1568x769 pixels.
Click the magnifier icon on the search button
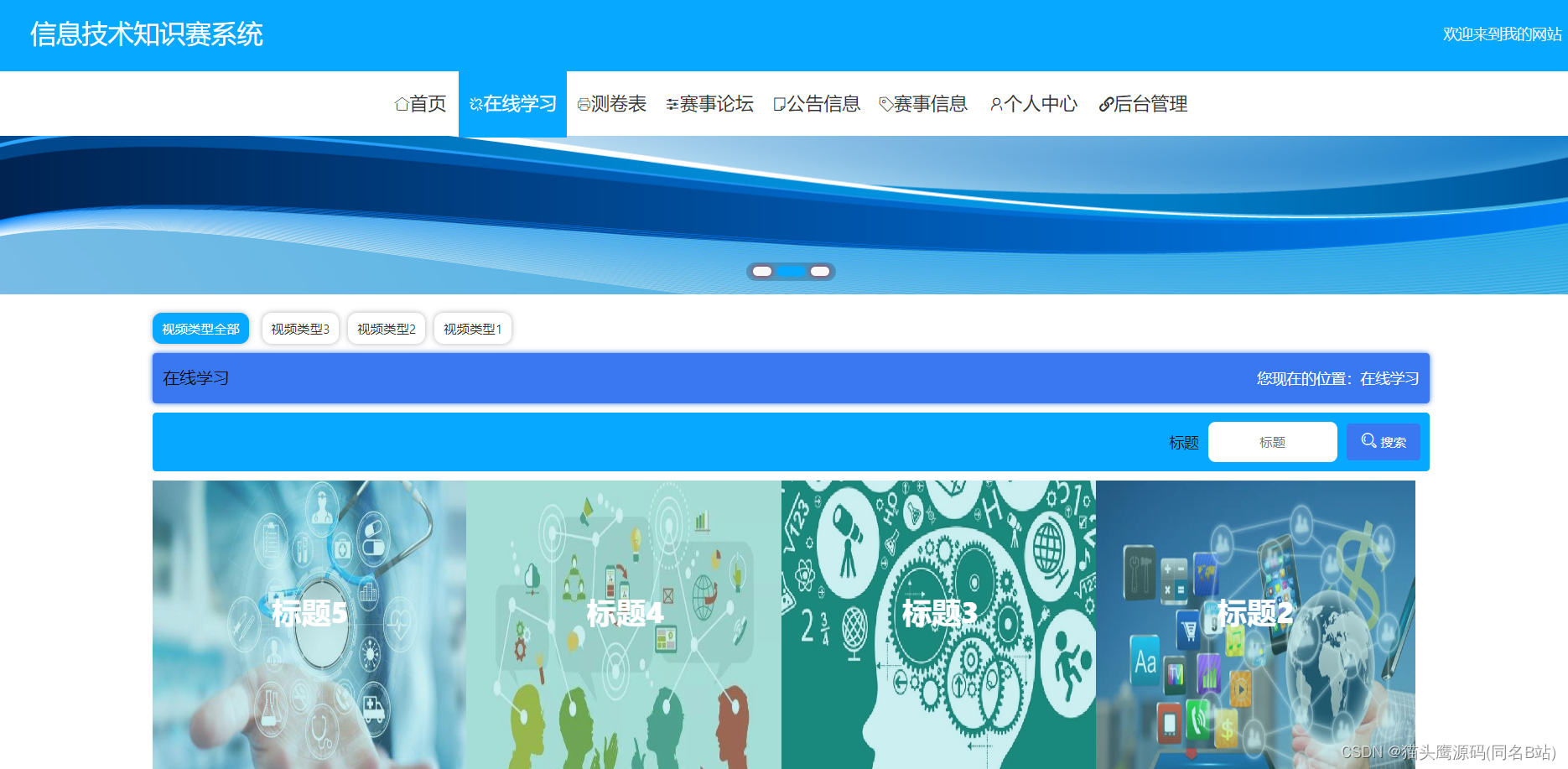[x=1368, y=441]
